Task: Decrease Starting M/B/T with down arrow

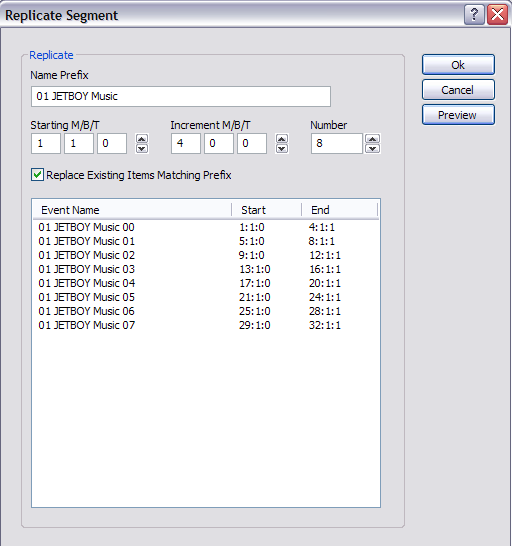Action: pos(141,149)
